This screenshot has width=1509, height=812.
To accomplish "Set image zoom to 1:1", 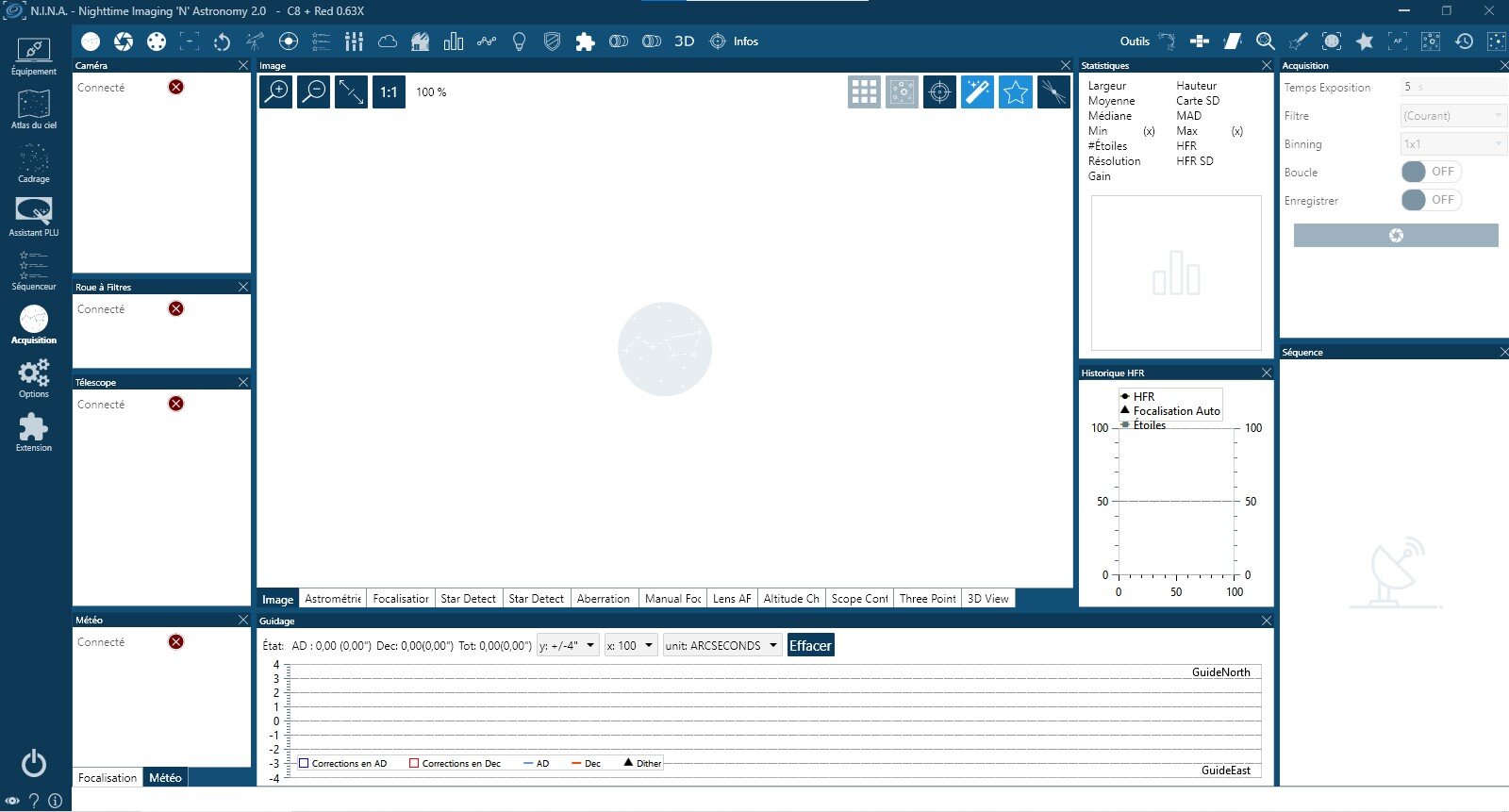I will point(389,91).
